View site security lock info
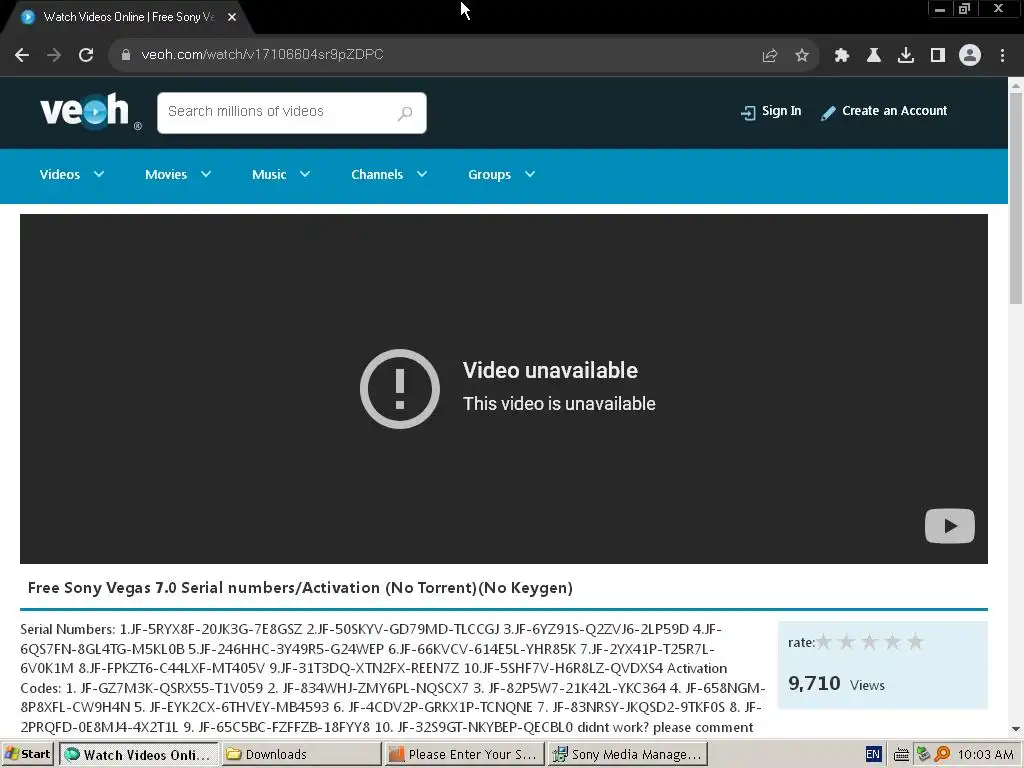The width and height of the screenshot is (1024, 768). [126, 55]
